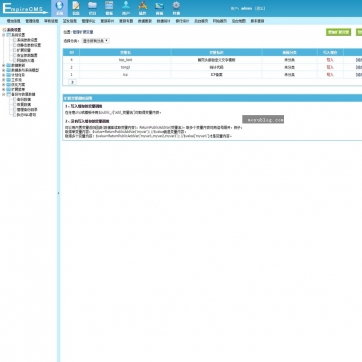Open 网站首页 in the submenu bar
The height and width of the screenshot is (362, 362).
pos(220,21)
